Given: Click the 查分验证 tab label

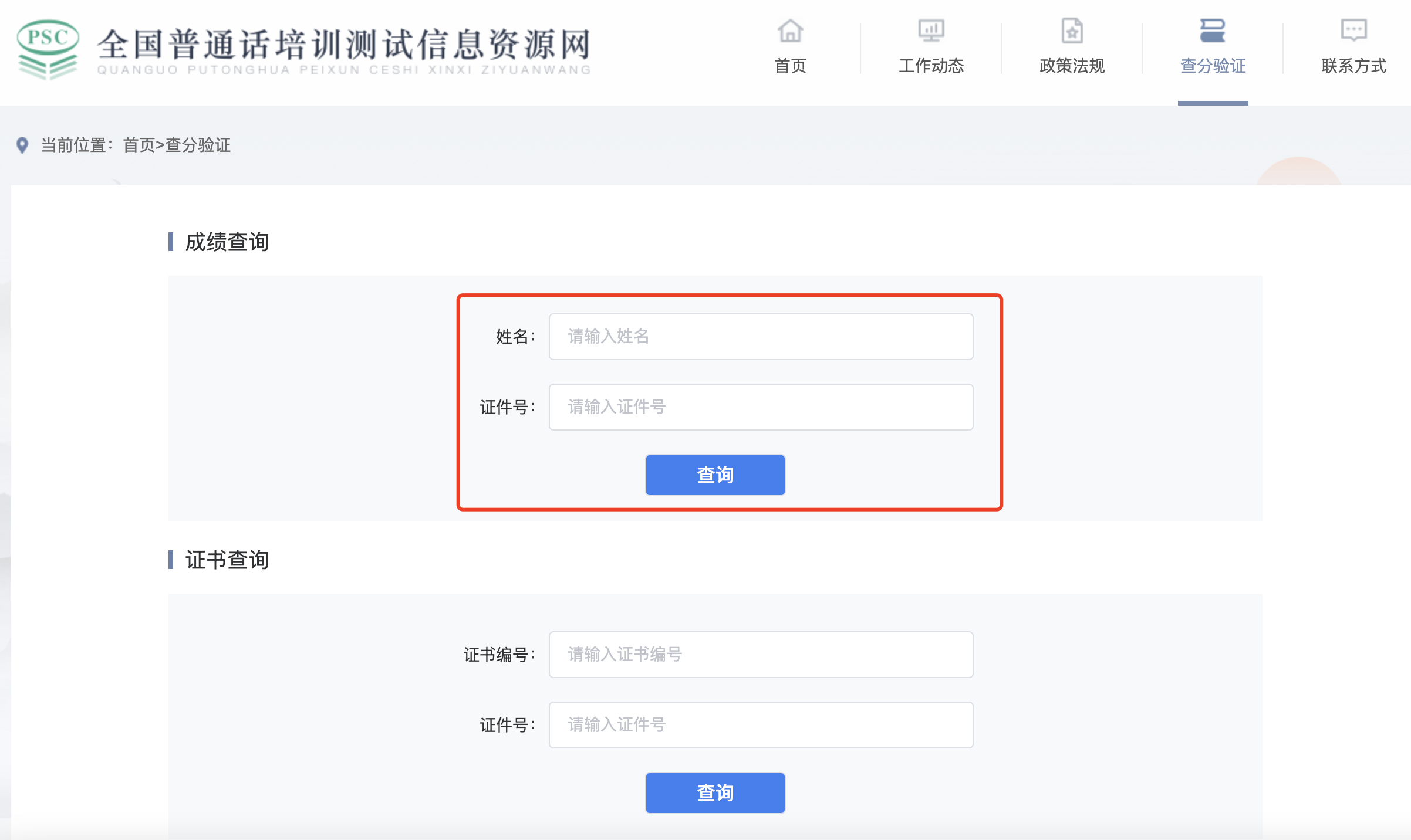Looking at the screenshot, I should (x=1213, y=66).
